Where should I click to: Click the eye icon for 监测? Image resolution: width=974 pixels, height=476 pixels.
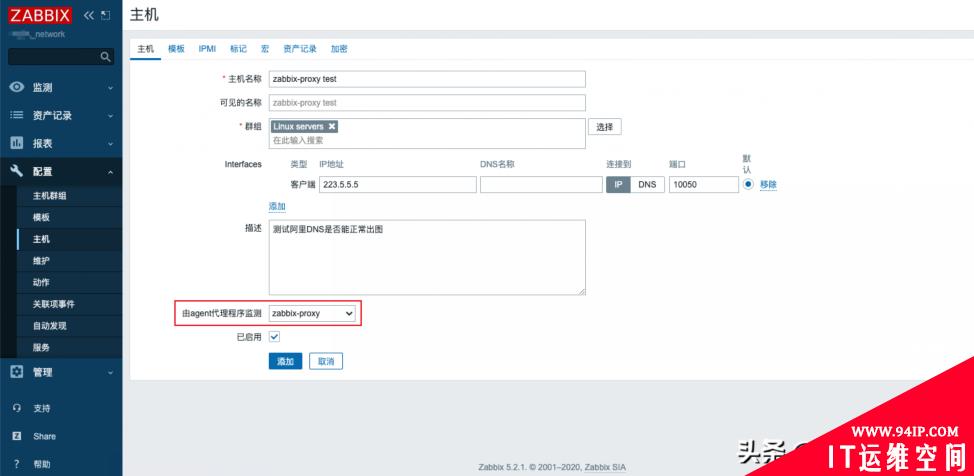(17, 87)
